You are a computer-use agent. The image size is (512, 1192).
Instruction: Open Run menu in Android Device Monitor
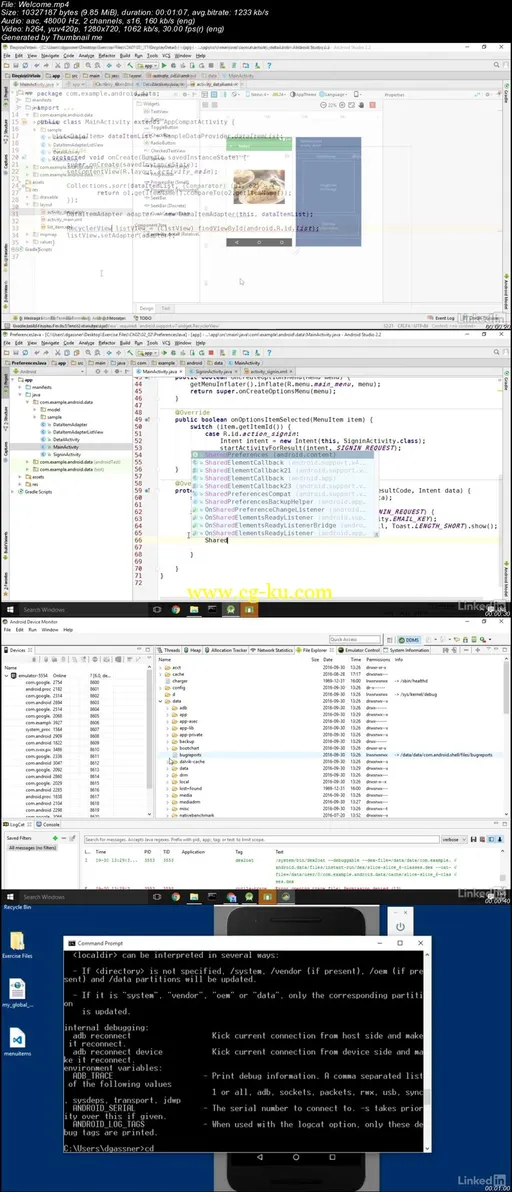tap(32, 629)
